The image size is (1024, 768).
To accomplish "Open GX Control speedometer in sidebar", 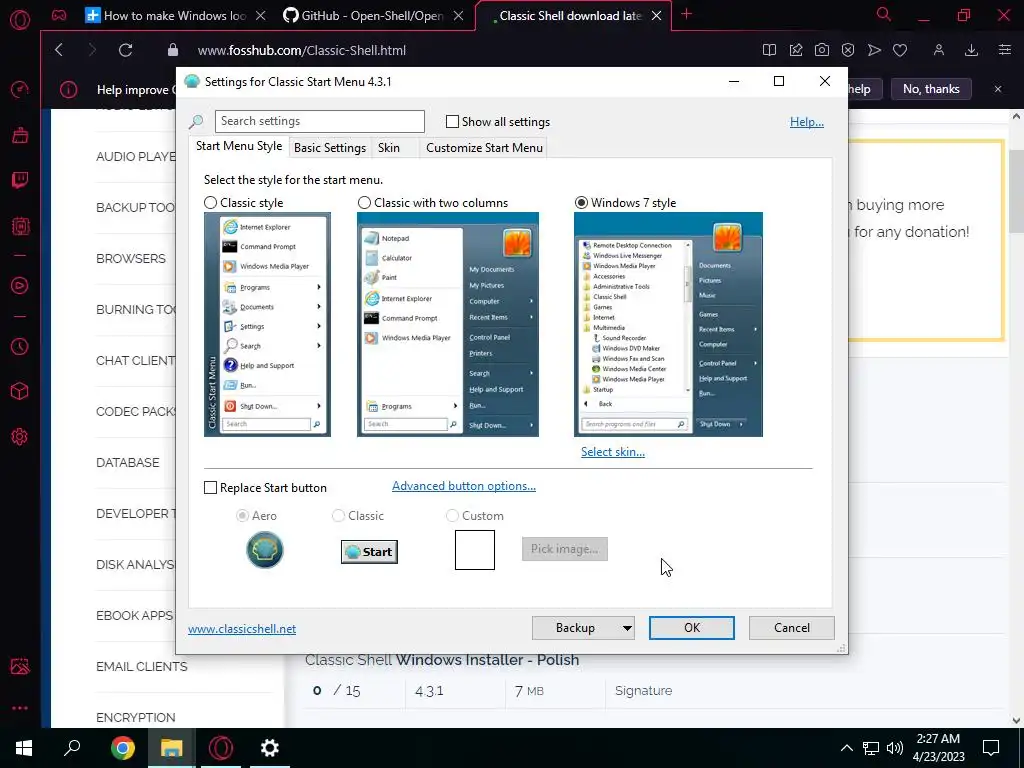I will point(20,89).
